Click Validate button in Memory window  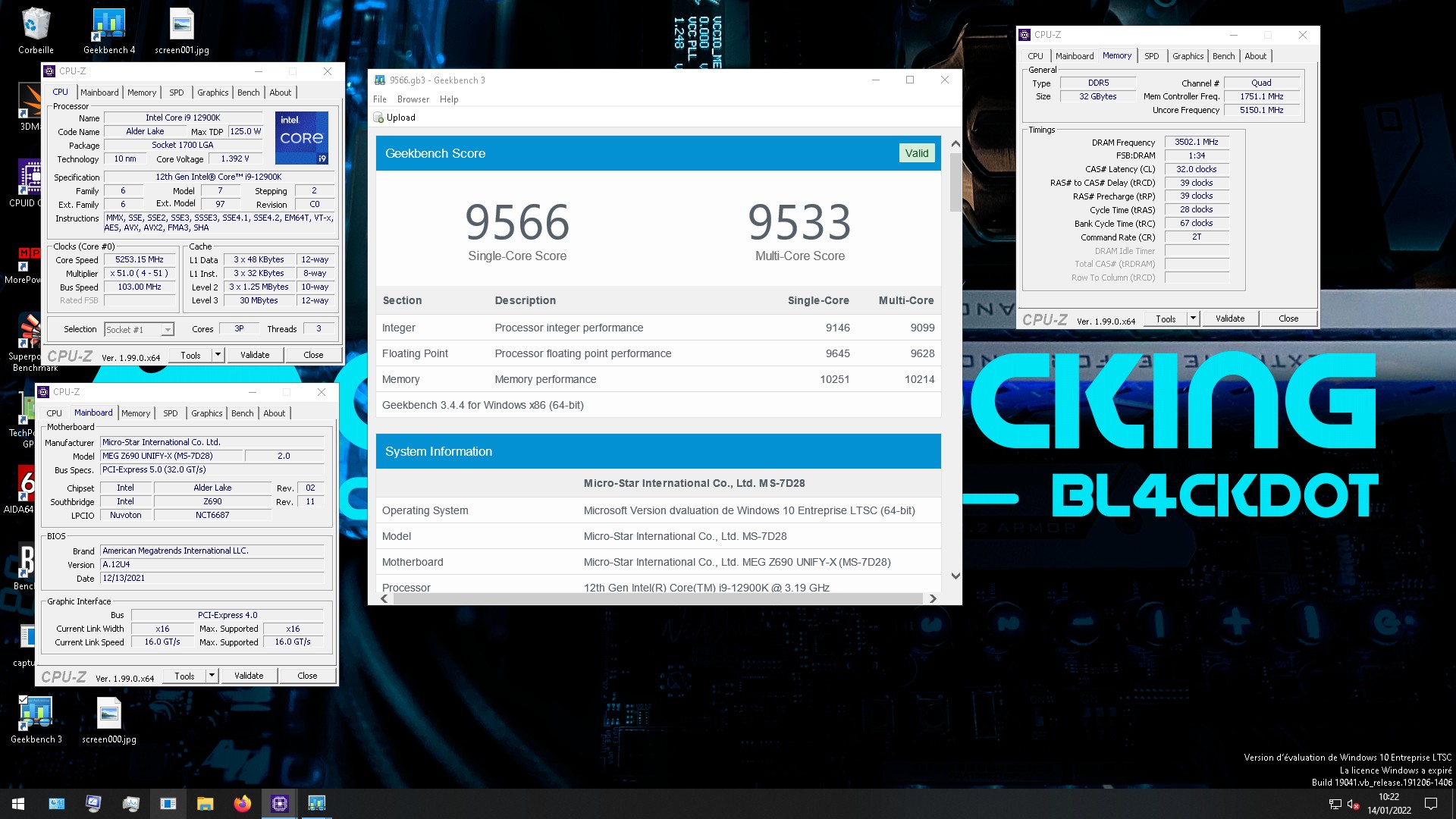[x=1230, y=318]
